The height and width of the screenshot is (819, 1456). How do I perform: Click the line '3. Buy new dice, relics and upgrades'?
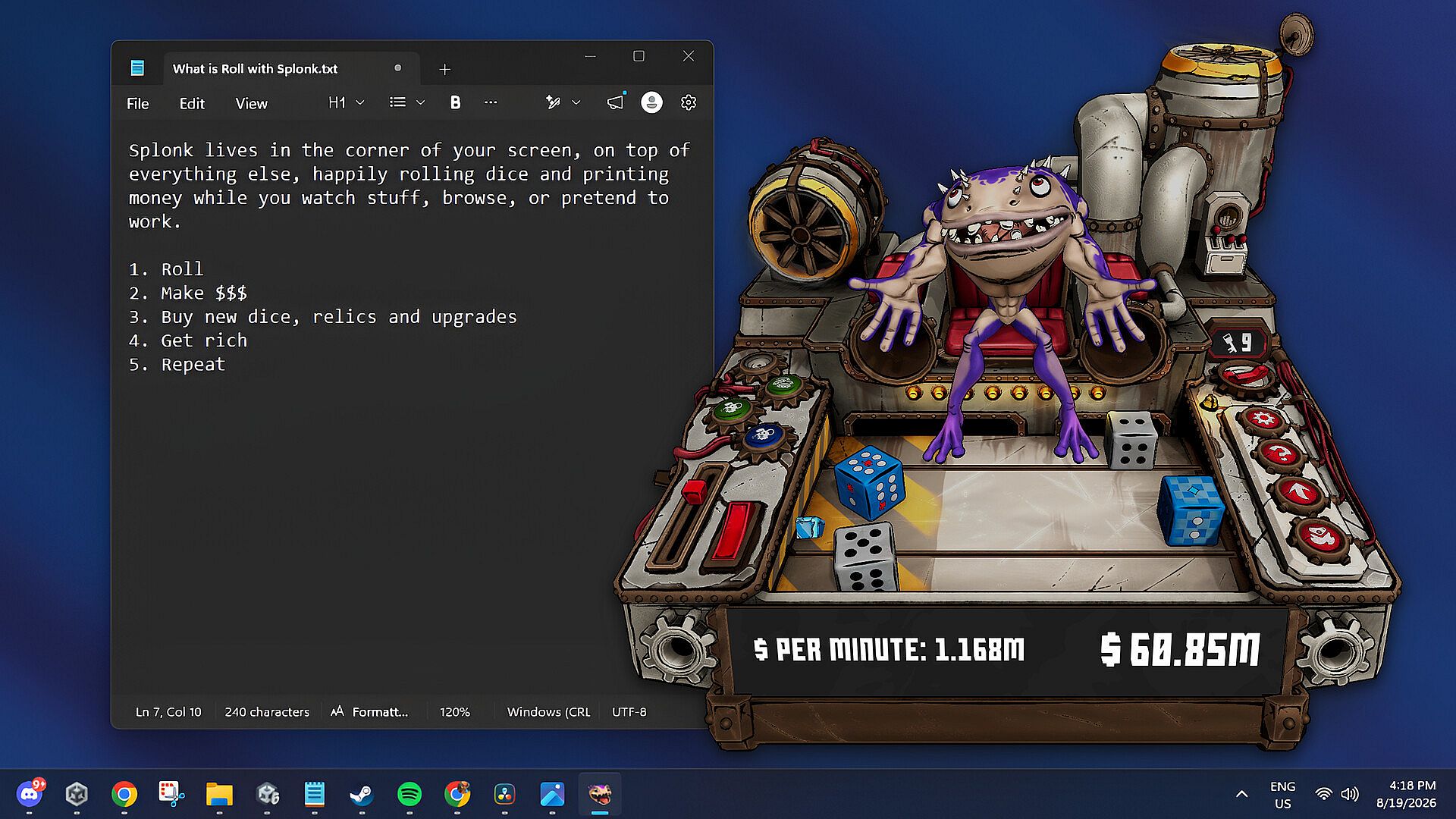click(x=323, y=316)
